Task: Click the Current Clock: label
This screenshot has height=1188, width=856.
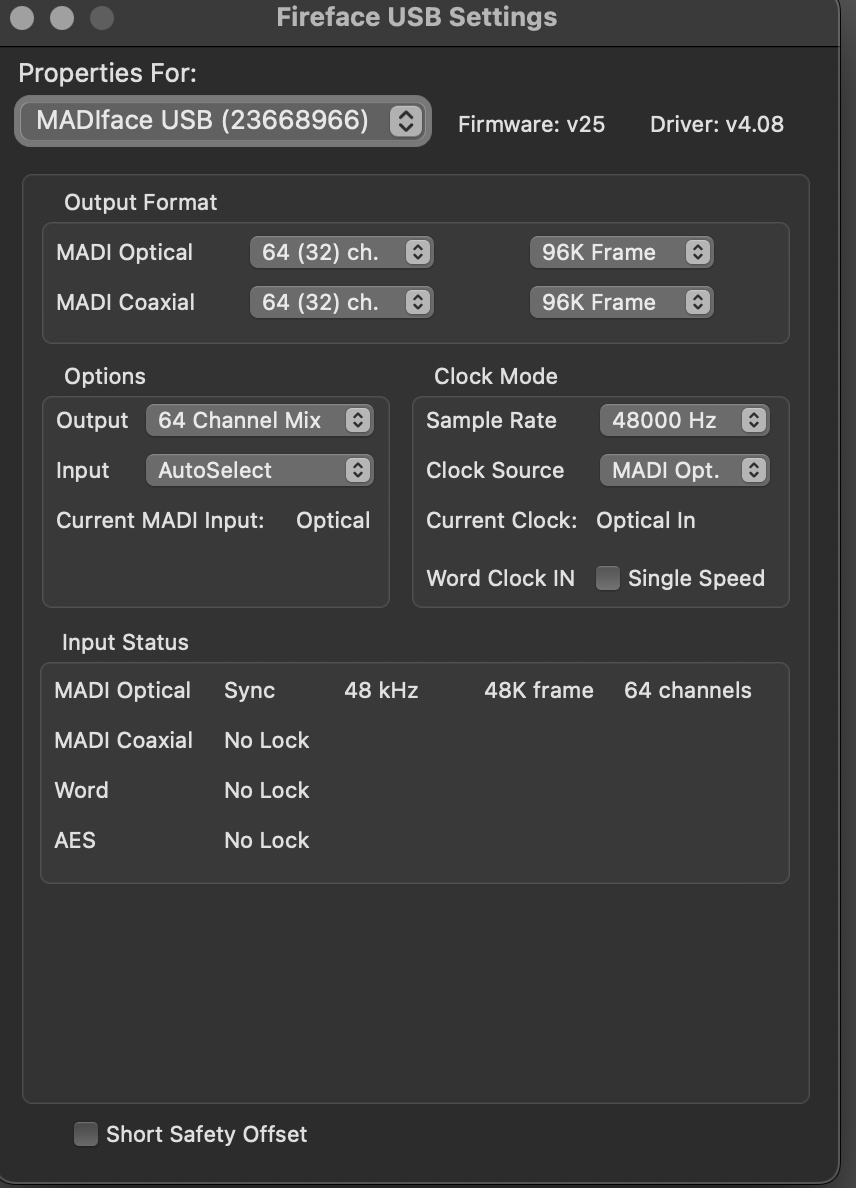Action: point(501,521)
